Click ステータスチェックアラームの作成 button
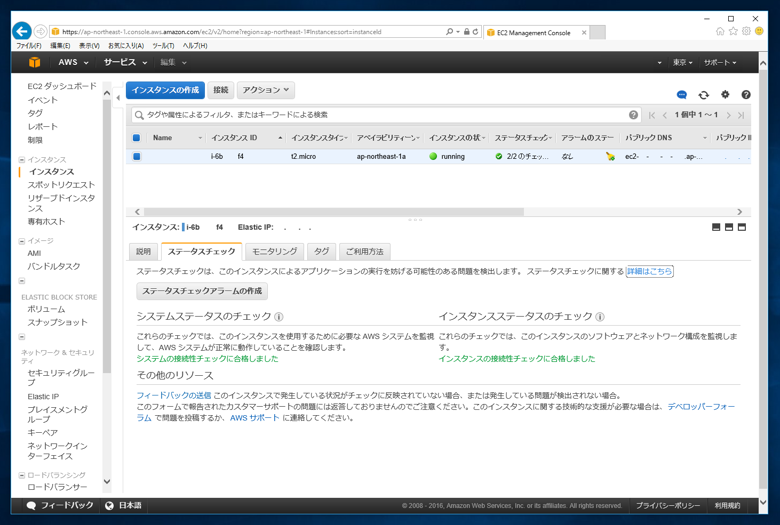This screenshot has height=525, width=780. [202, 291]
